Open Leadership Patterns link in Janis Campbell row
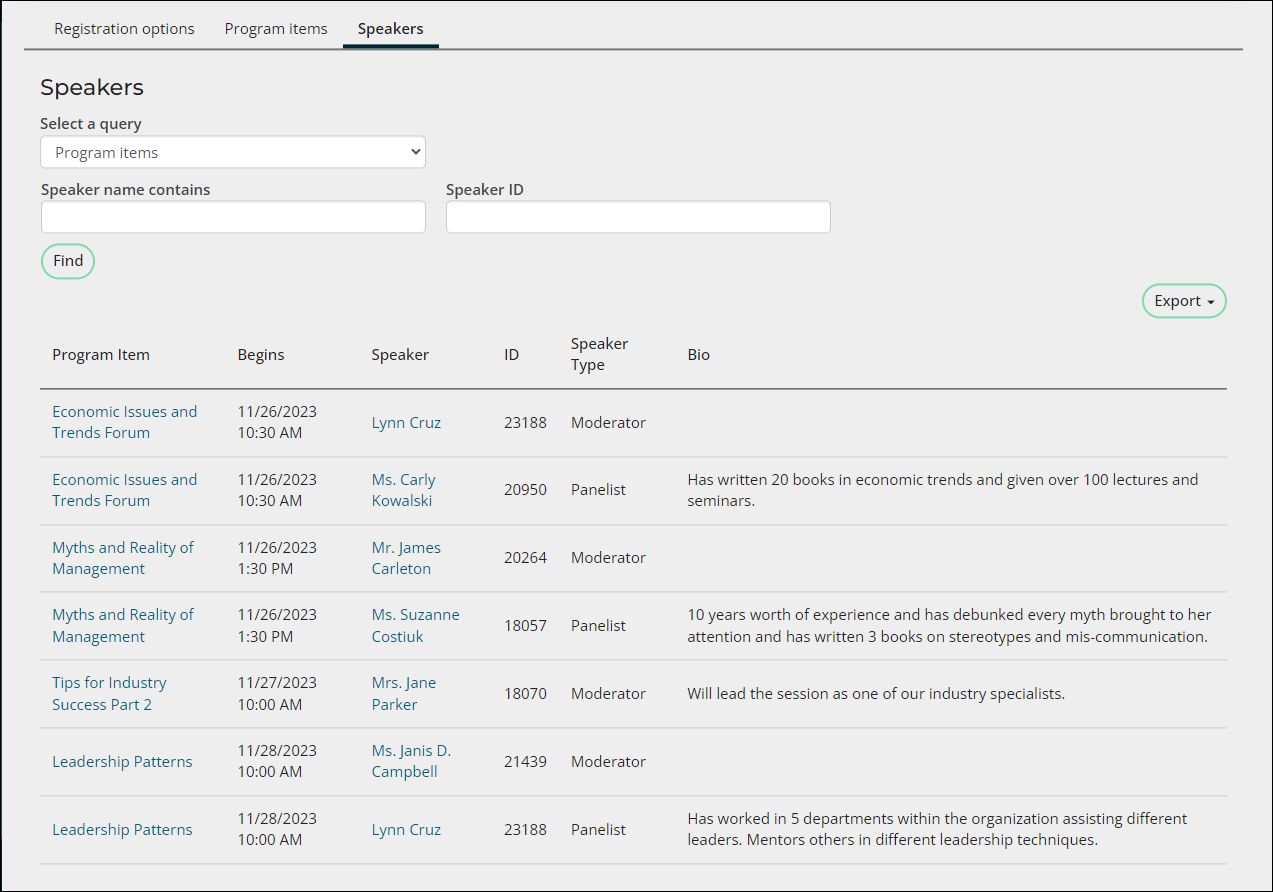 pos(122,761)
